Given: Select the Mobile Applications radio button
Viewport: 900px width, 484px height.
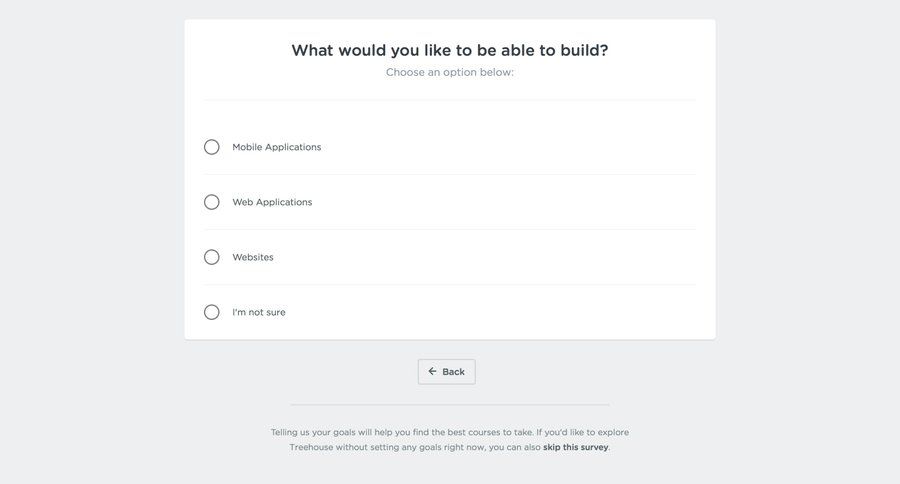Looking at the screenshot, I should 212,147.
